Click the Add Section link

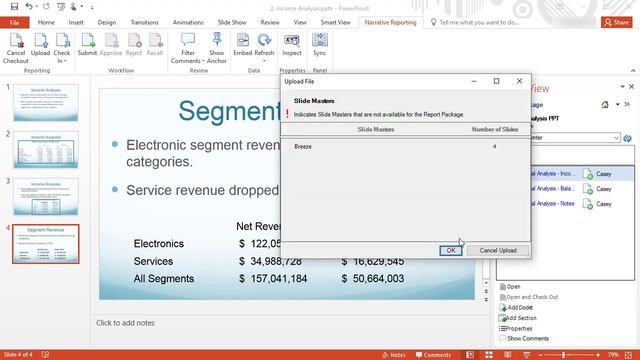click(518, 318)
